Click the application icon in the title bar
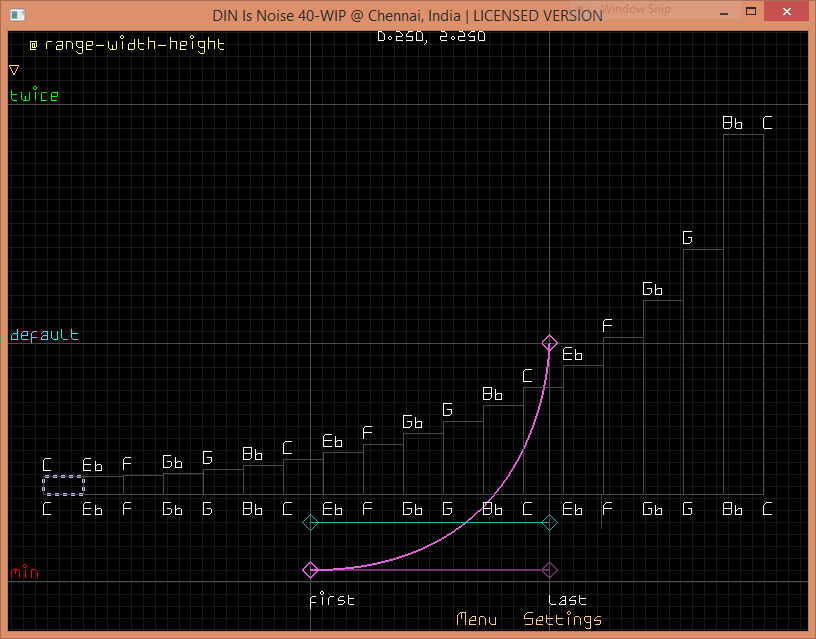This screenshot has width=816, height=639. tap(15, 15)
